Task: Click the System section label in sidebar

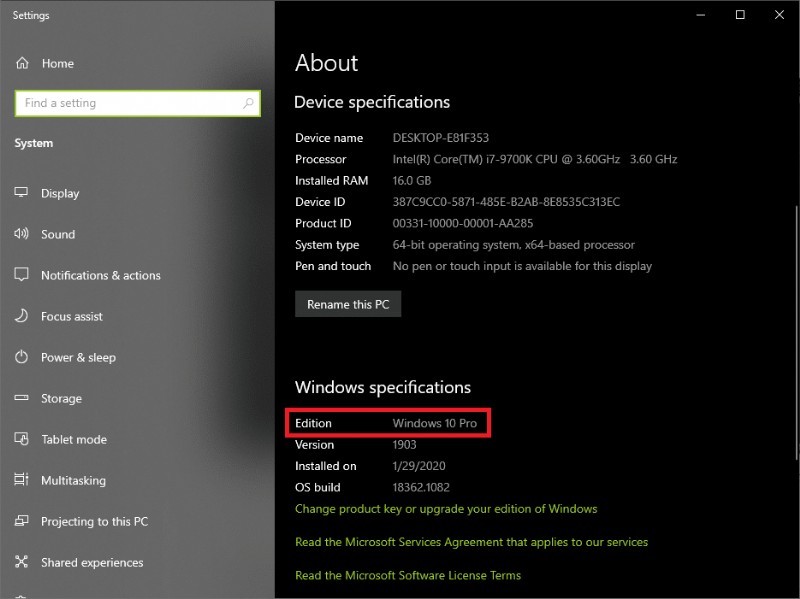Action: click(x=34, y=143)
